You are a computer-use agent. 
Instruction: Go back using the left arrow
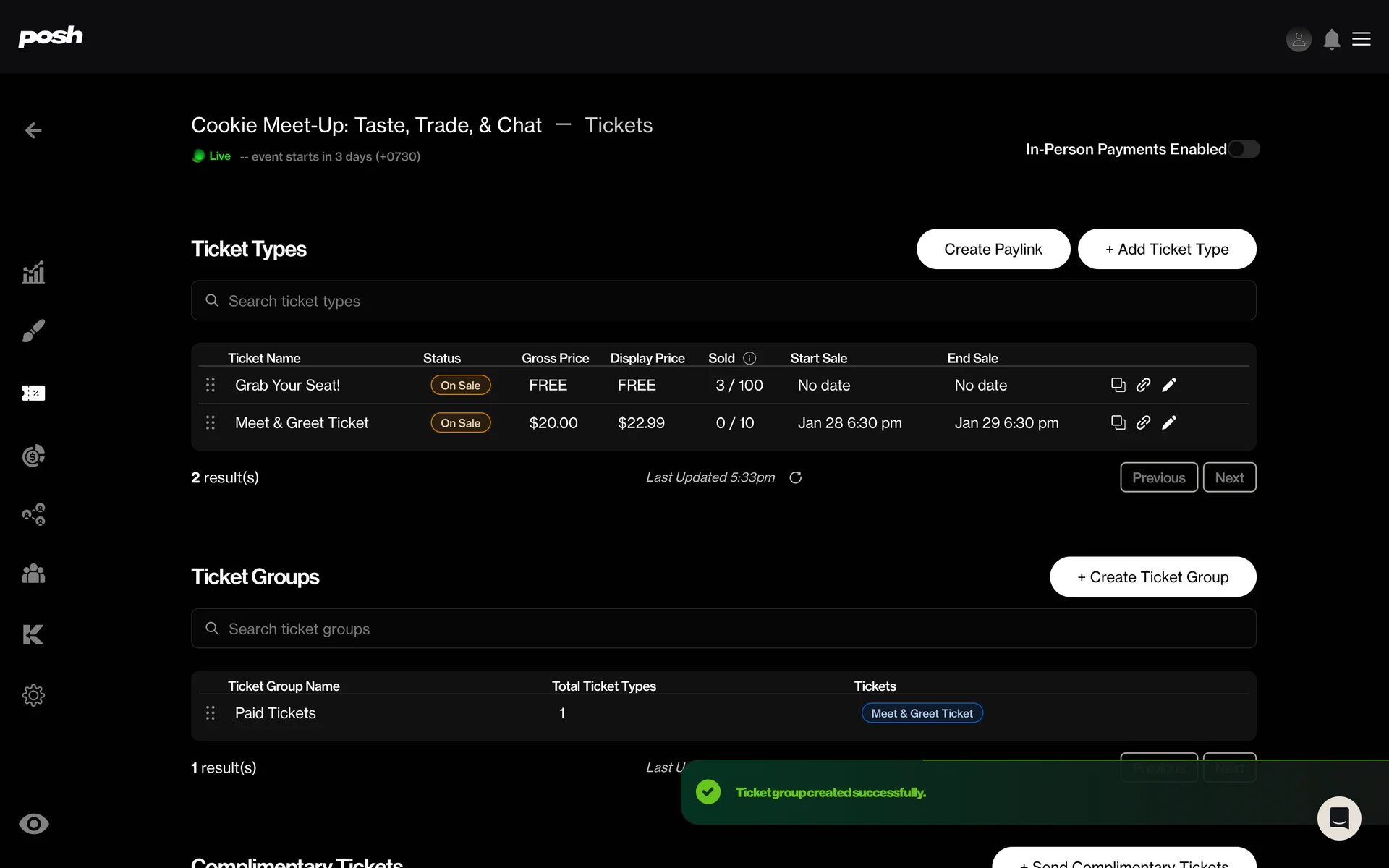pos(33,130)
